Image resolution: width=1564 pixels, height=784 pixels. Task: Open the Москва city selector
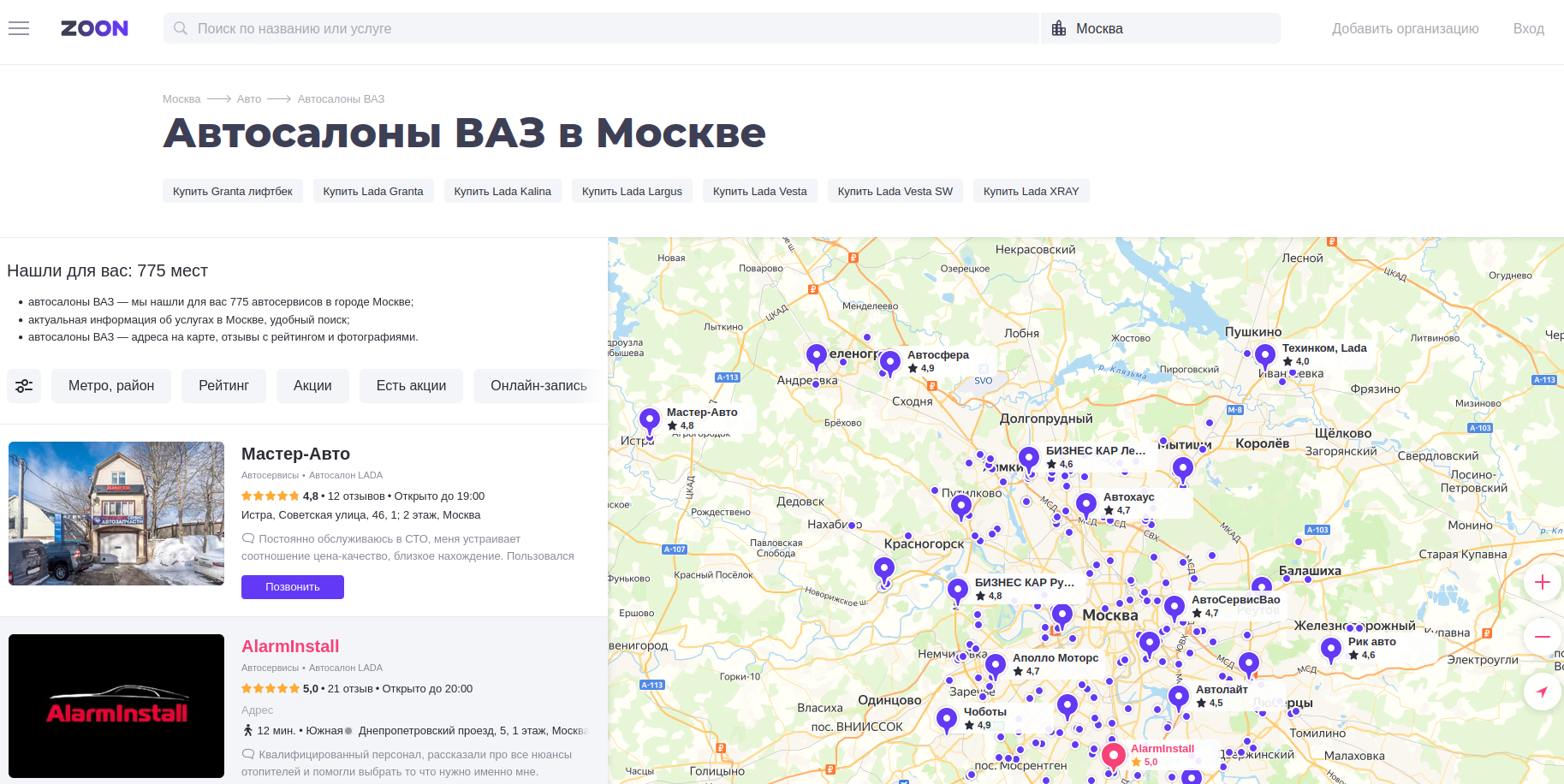coord(1160,28)
